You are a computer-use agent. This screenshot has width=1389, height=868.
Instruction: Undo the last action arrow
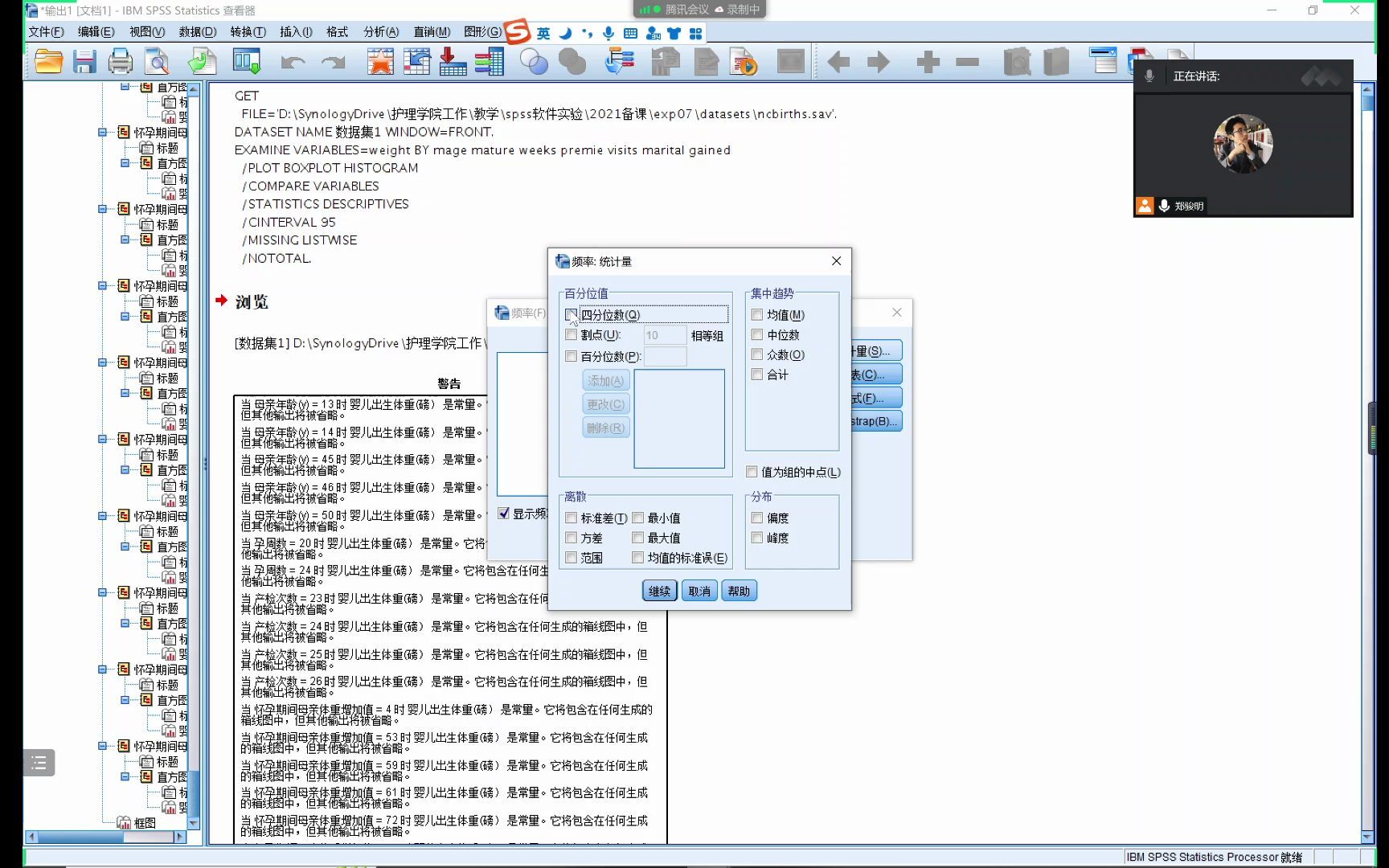click(293, 62)
